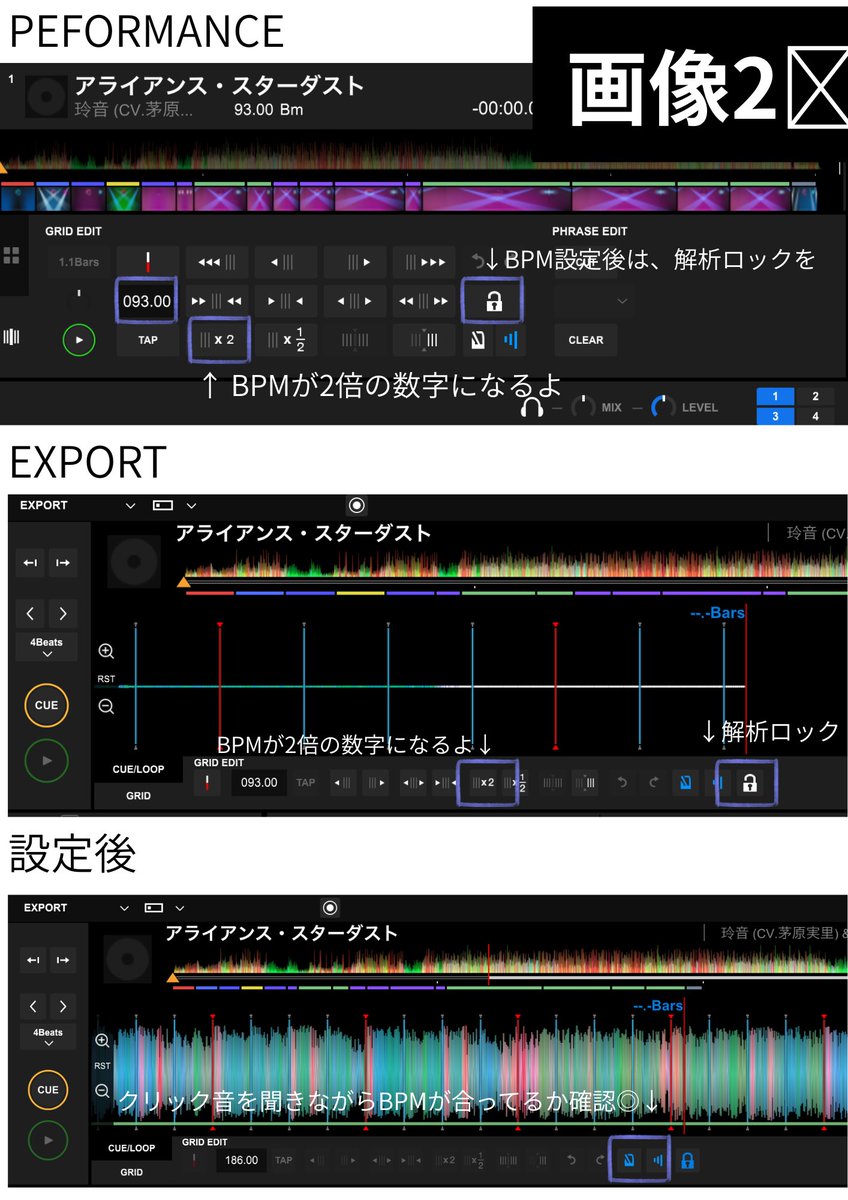This screenshot has height=1200, width=848.
Task: Zoom in on waveform in 設定後 section
Action: tap(102, 1041)
